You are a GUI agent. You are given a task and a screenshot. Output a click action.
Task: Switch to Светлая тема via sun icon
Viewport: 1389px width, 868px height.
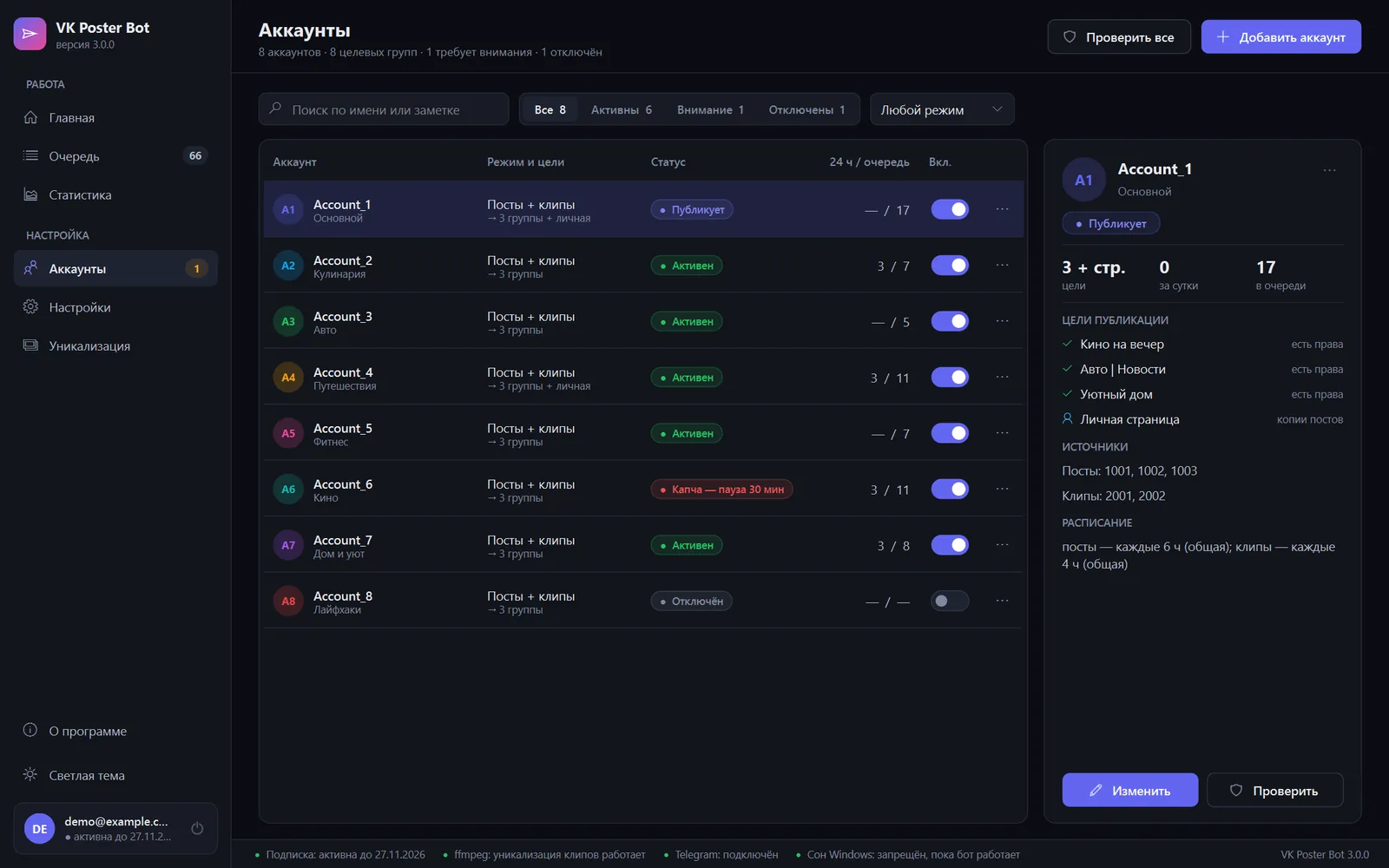tap(30, 774)
